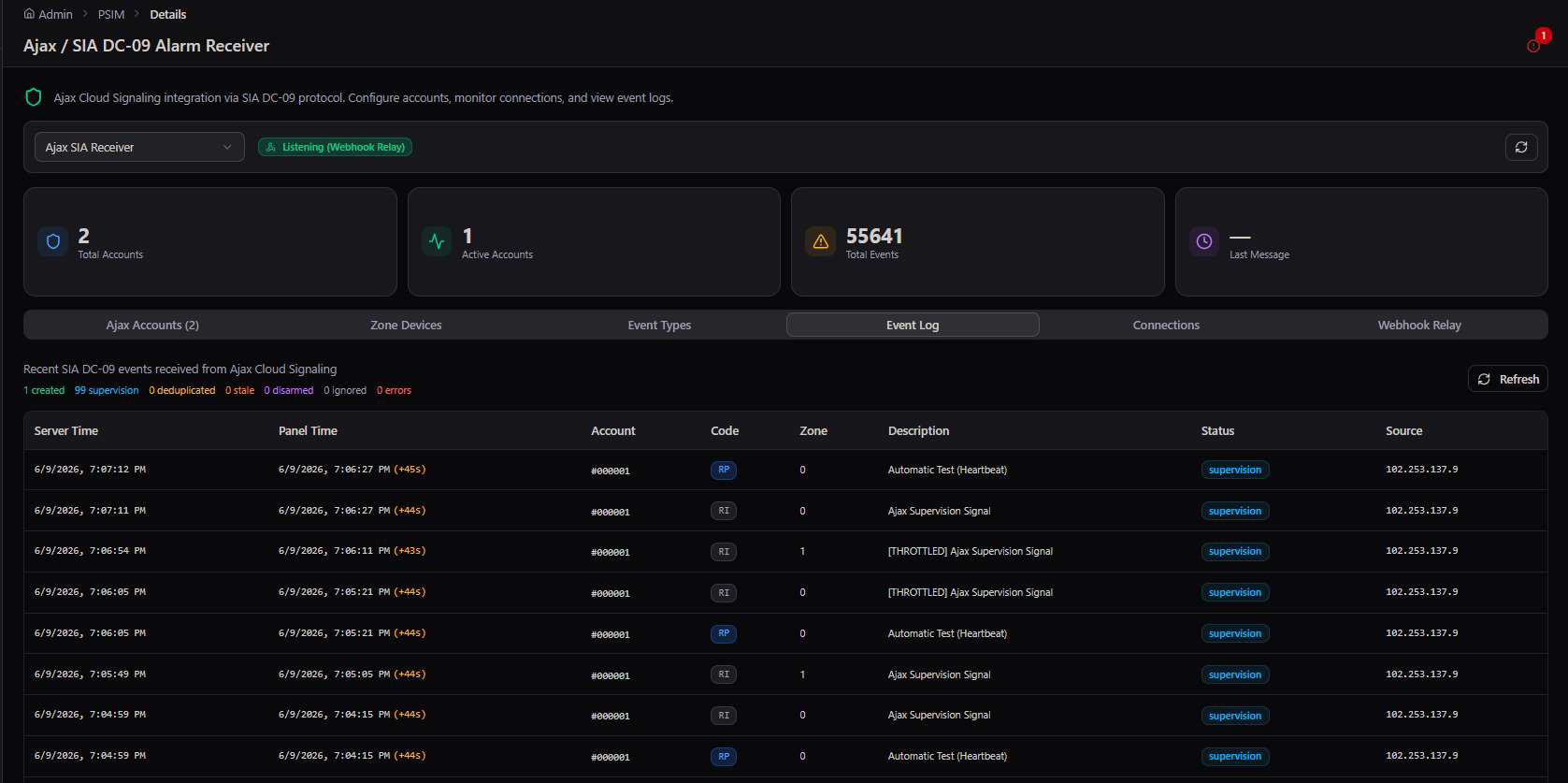
Task: Click supervision status badge in 7:07:12 PM row
Action: (x=1235, y=470)
